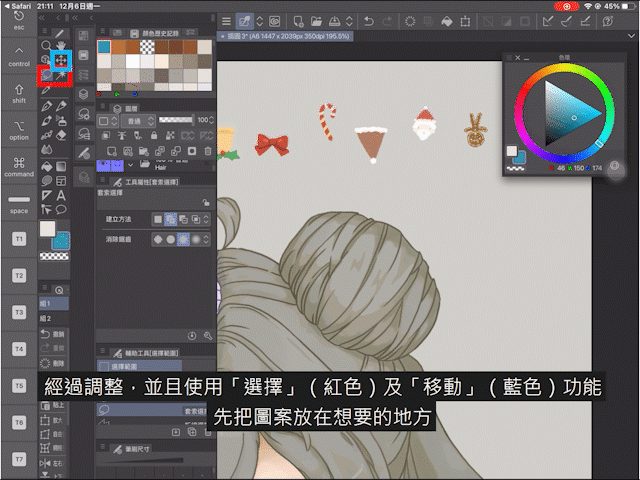
Task: Adjust layer opacity stepper arrows
Action: (211, 120)
